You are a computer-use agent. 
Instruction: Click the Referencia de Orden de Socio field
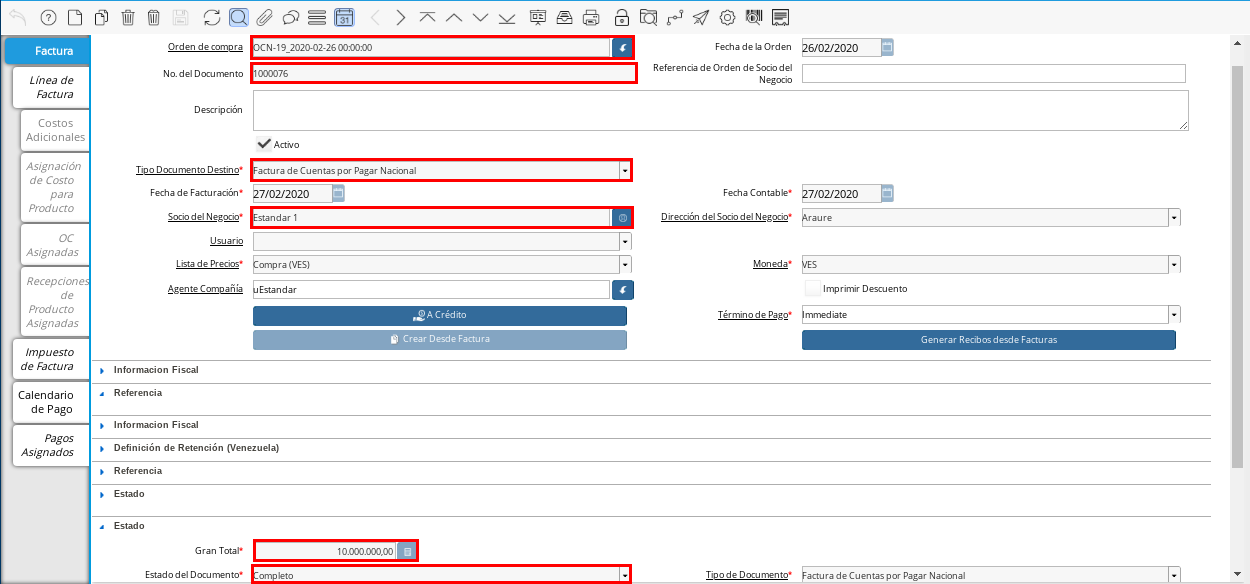tap(993, 73)
